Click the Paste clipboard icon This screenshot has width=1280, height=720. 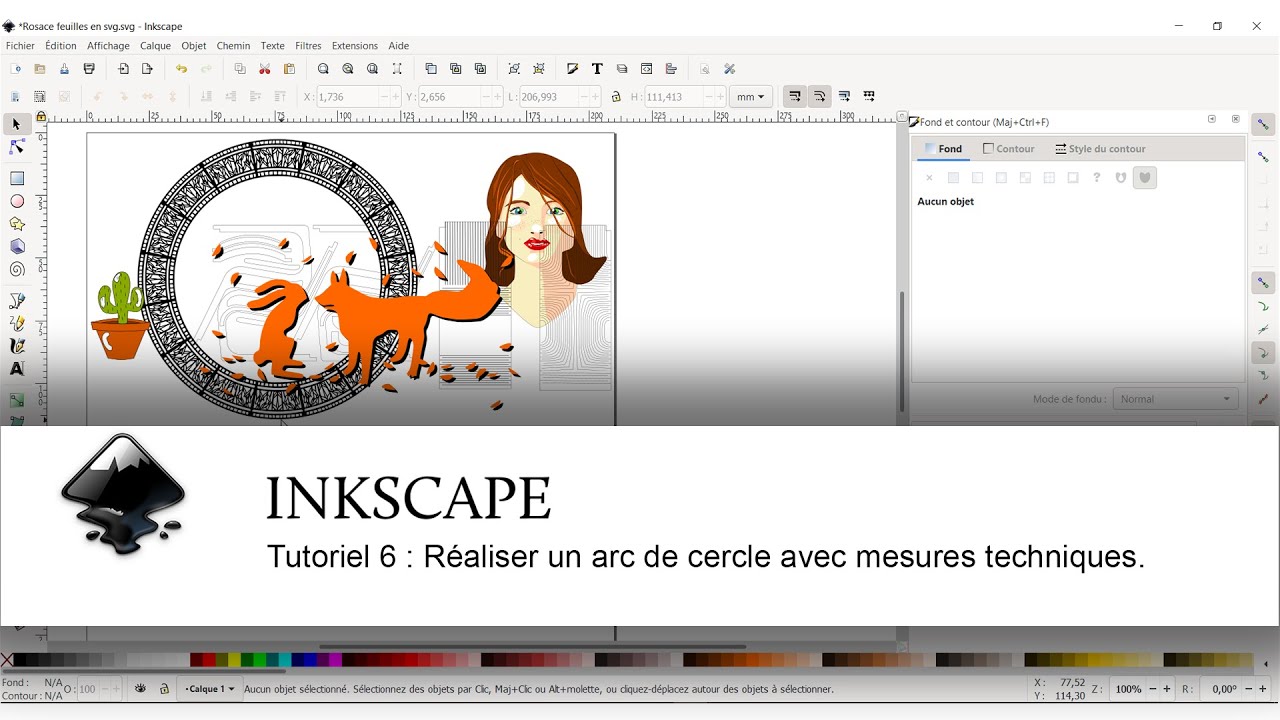click(x=289, y=69)
